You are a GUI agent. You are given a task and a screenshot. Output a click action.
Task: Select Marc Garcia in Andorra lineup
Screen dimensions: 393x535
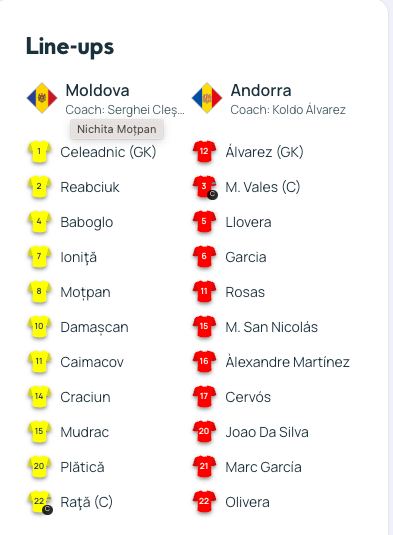(x=263, y=467)
